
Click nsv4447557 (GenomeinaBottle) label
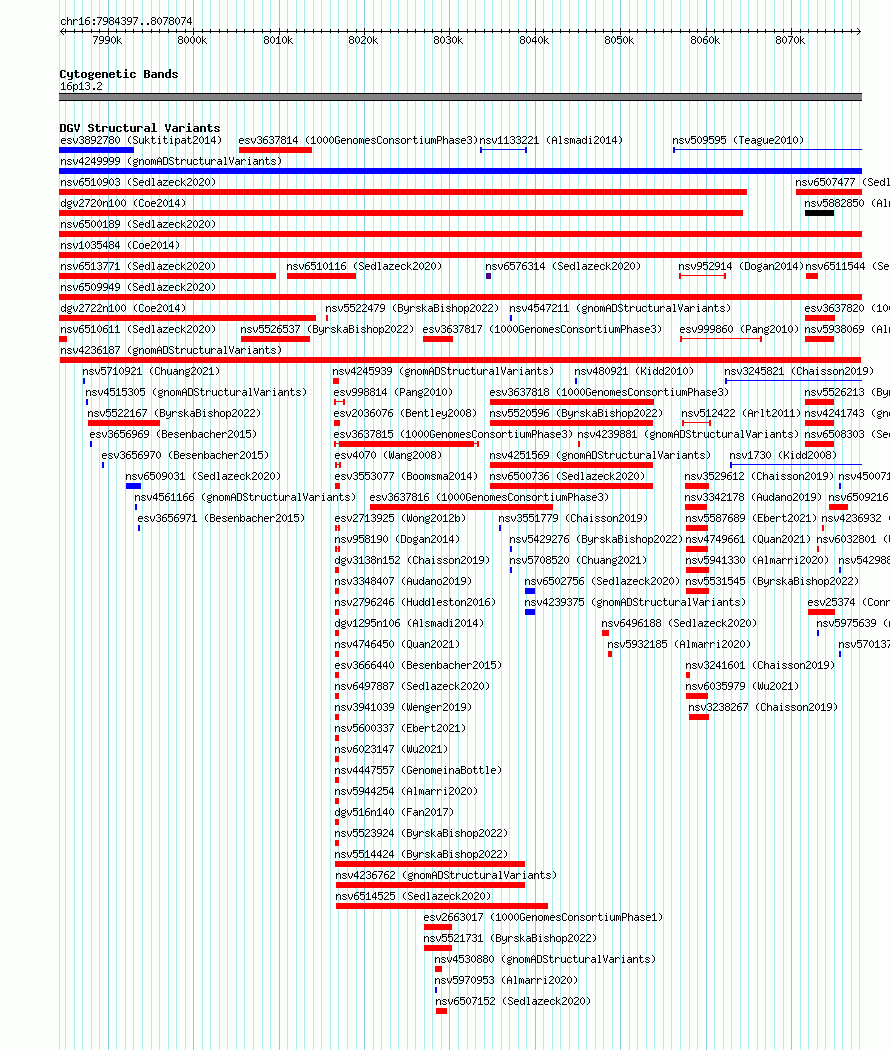coord(418,770)
